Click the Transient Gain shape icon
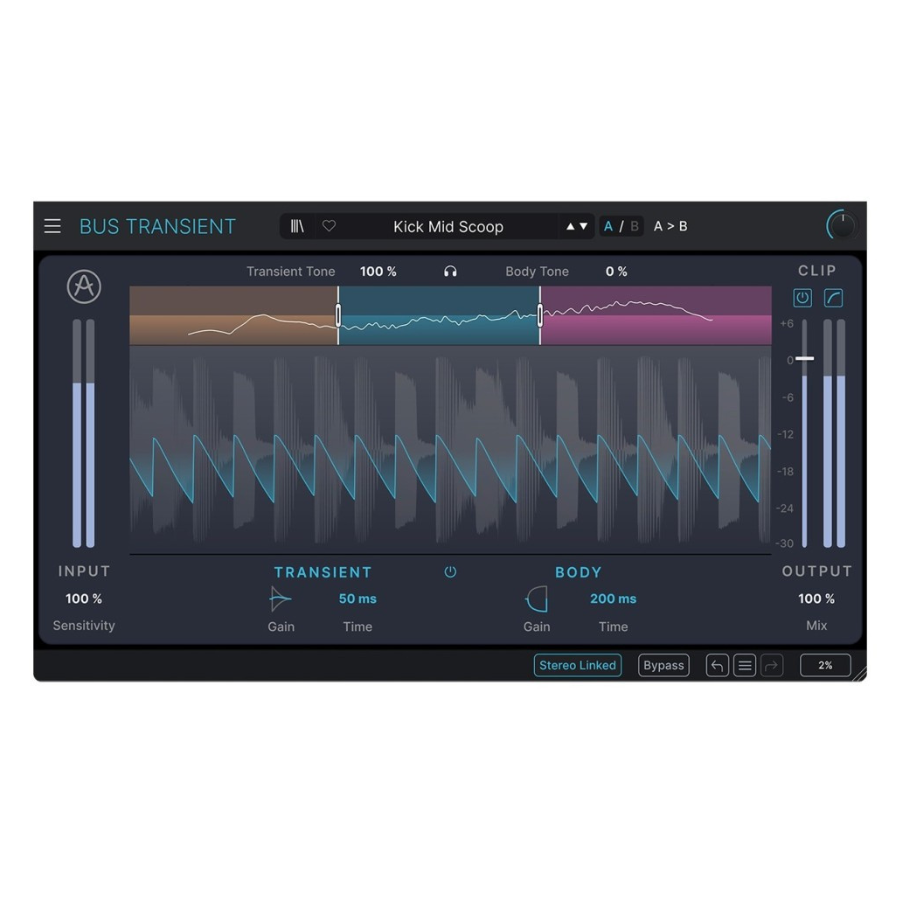900x900 pixels. [x=281, y=600]
